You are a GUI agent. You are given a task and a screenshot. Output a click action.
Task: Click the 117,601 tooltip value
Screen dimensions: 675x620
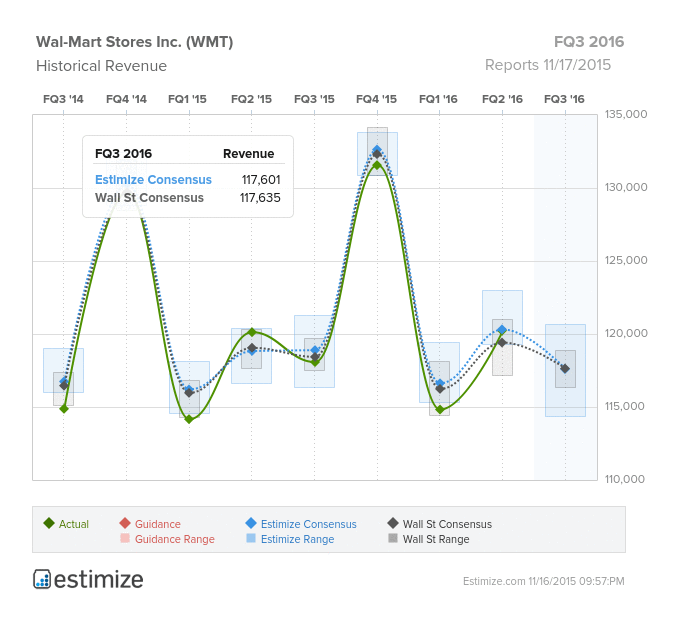261,180
